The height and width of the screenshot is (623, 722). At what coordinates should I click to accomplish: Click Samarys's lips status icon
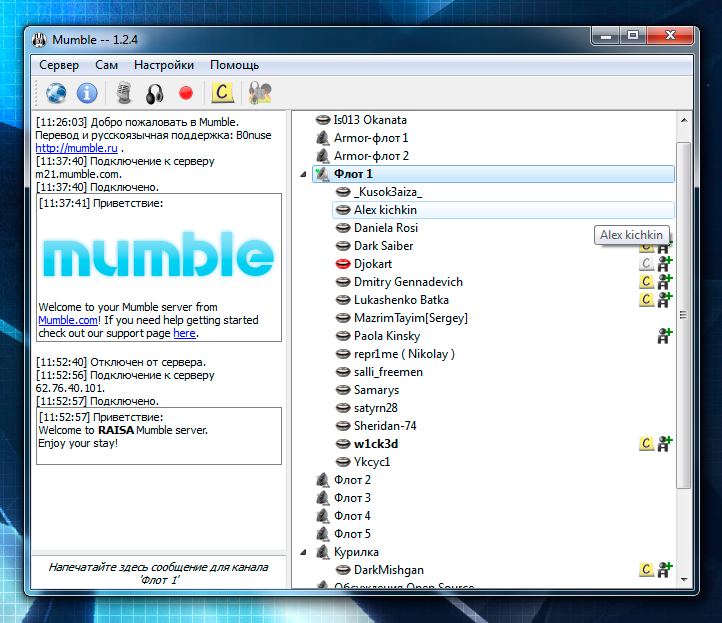(x=343, y=390)
